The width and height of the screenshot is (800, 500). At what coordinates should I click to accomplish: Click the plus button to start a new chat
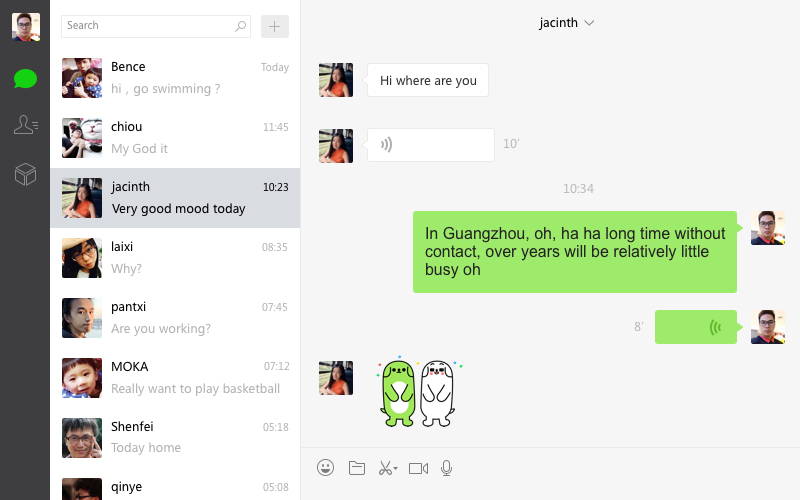tap(274, 27)
